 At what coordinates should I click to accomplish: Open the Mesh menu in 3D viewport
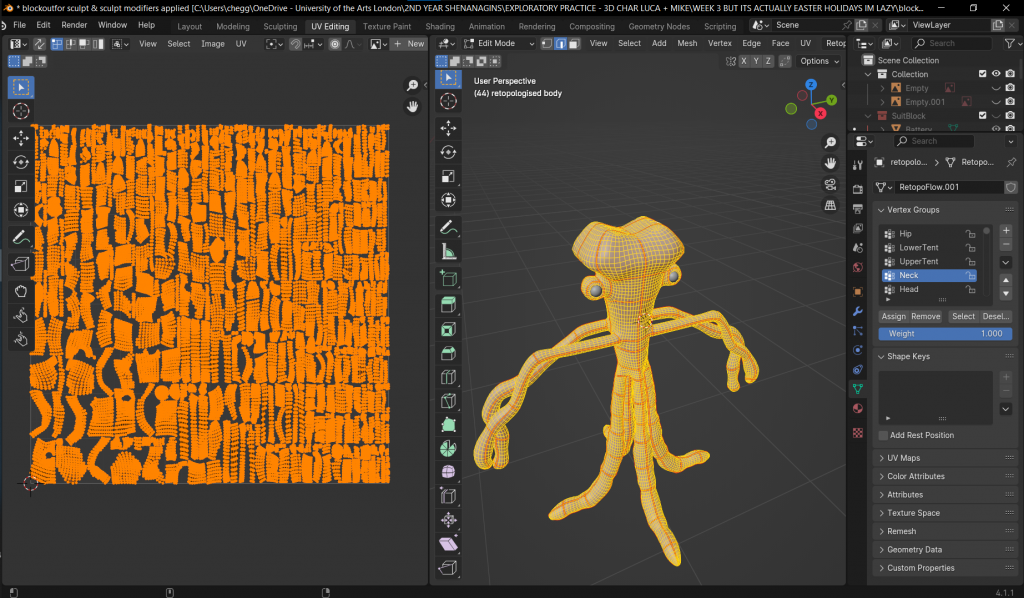(687, 43)
